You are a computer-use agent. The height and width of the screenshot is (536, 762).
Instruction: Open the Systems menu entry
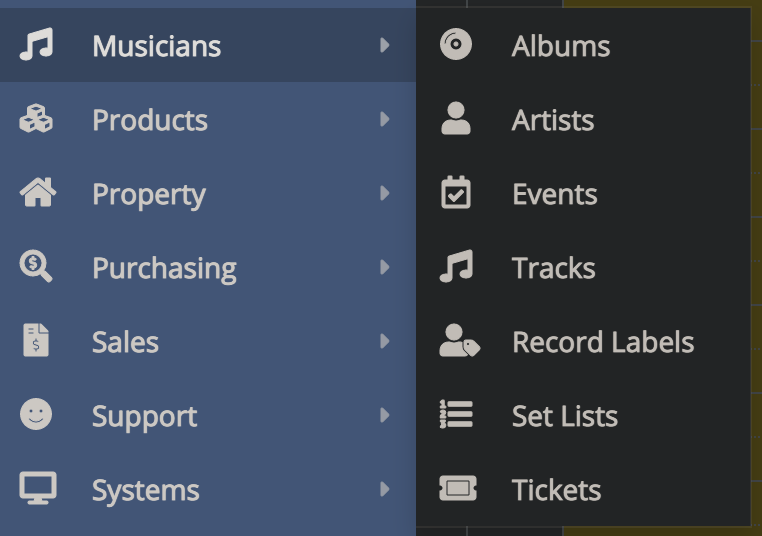pyautogui.click(x=145, y=490)
